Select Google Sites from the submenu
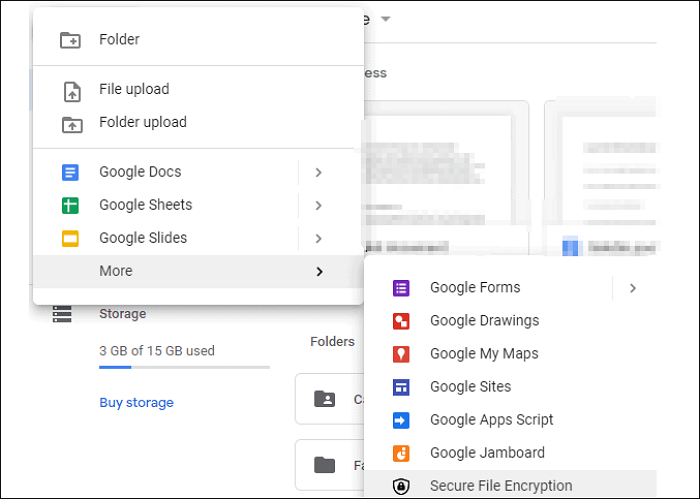This screenshot has height=499, width=700. [x=511, y=387]
